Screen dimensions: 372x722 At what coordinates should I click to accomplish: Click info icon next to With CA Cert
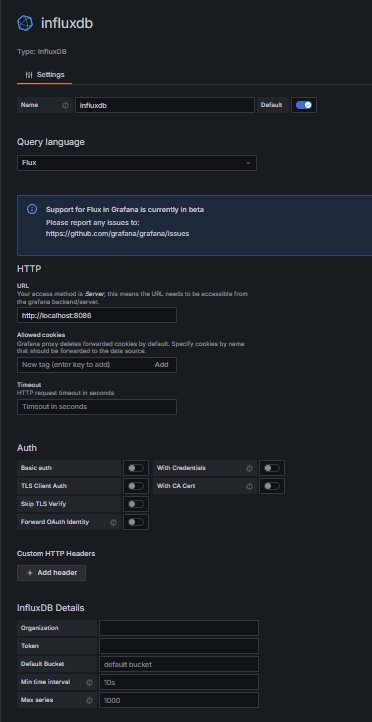click(x=250, y=486)
